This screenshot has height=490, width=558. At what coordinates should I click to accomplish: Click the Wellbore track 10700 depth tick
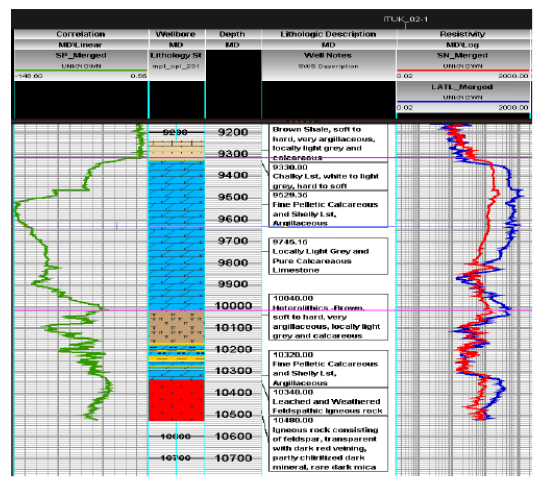click(x=176, y=458)
